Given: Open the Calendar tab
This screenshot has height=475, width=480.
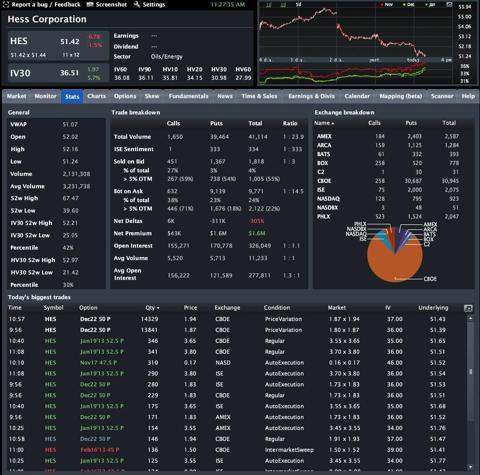Looking at the screenshot, I should click(357, 96).
